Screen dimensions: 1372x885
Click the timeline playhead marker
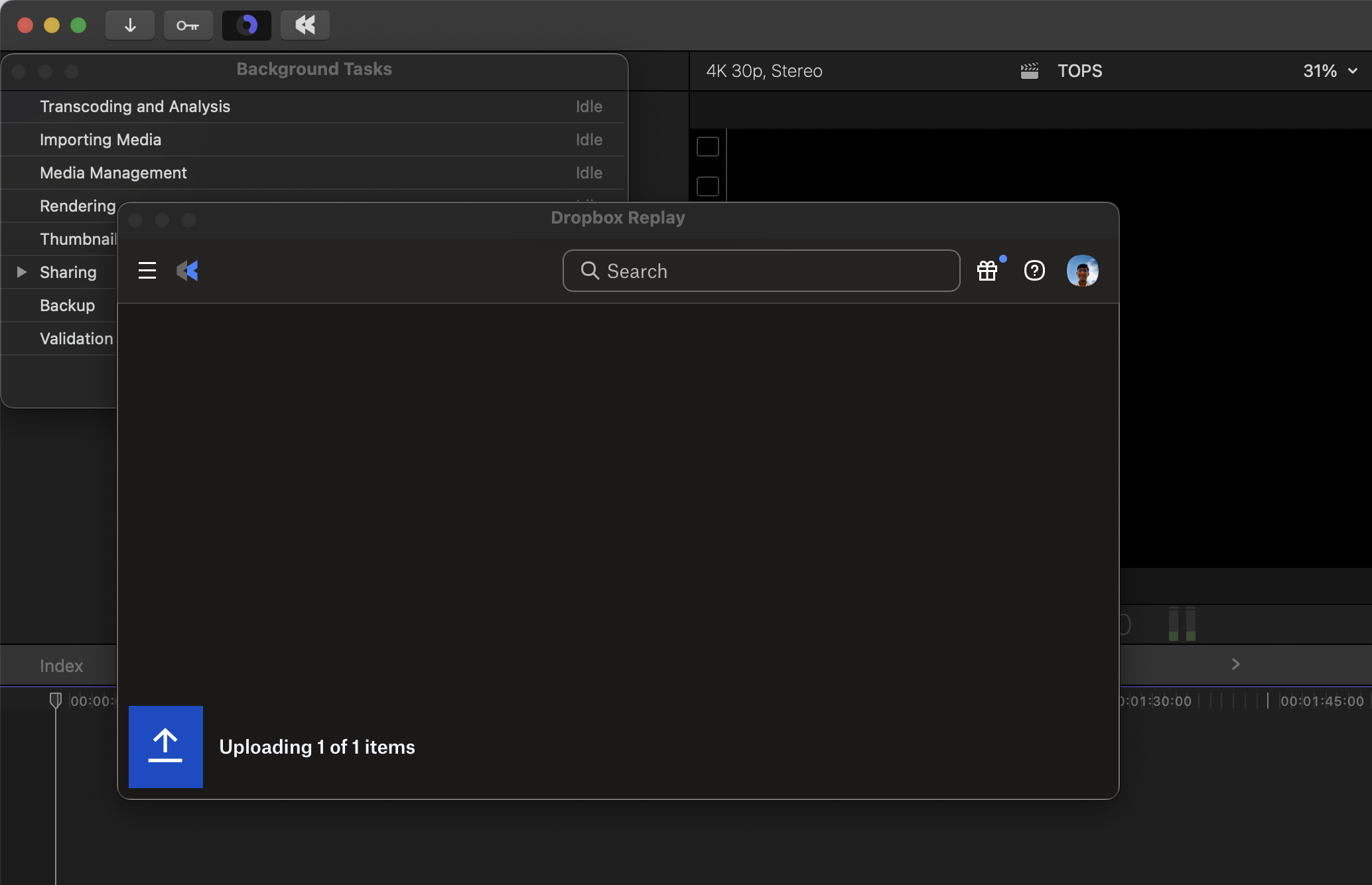click(x=56, y=701)
